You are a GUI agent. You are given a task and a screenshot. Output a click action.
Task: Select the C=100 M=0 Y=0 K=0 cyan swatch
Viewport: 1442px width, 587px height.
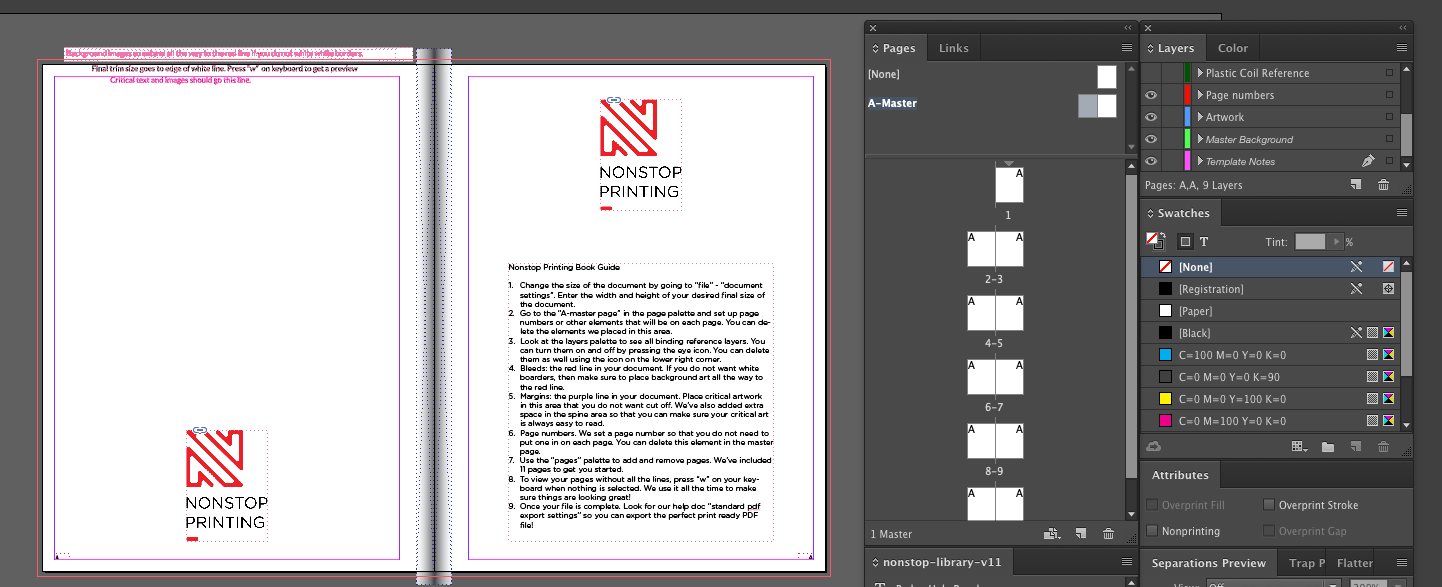[x=1270, y=355]
